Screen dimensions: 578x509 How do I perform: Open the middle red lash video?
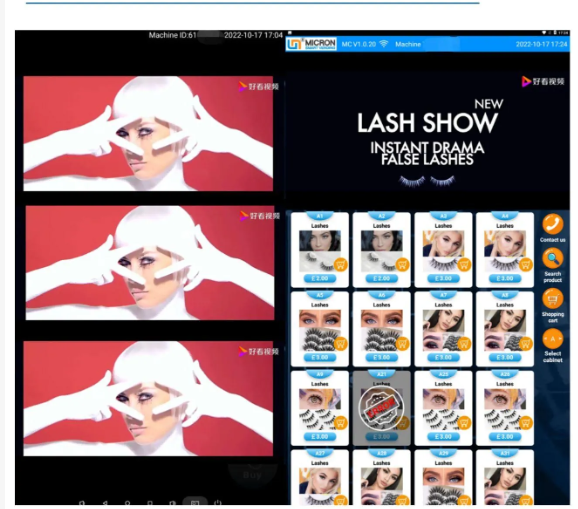tap(150, 263)
